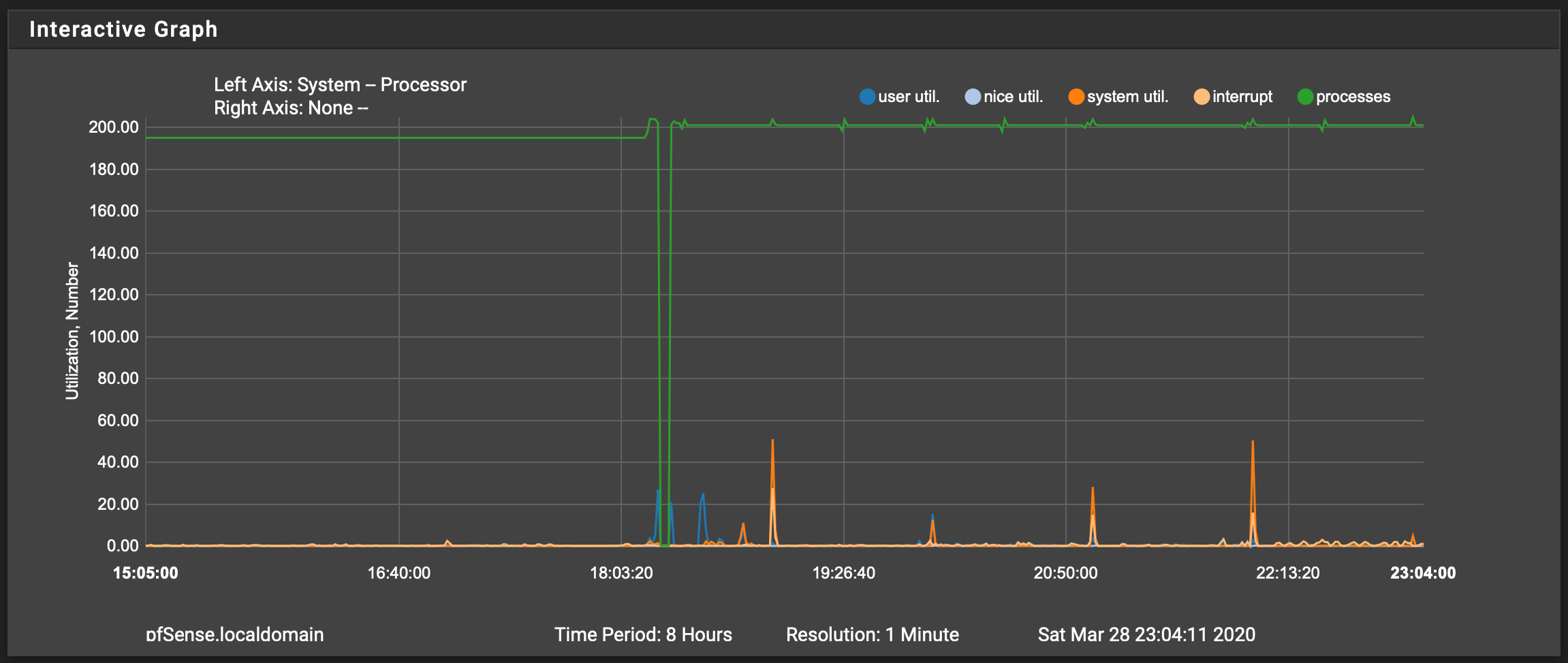Click the tallest orange spike before 19:26:40

click(772, 444)
